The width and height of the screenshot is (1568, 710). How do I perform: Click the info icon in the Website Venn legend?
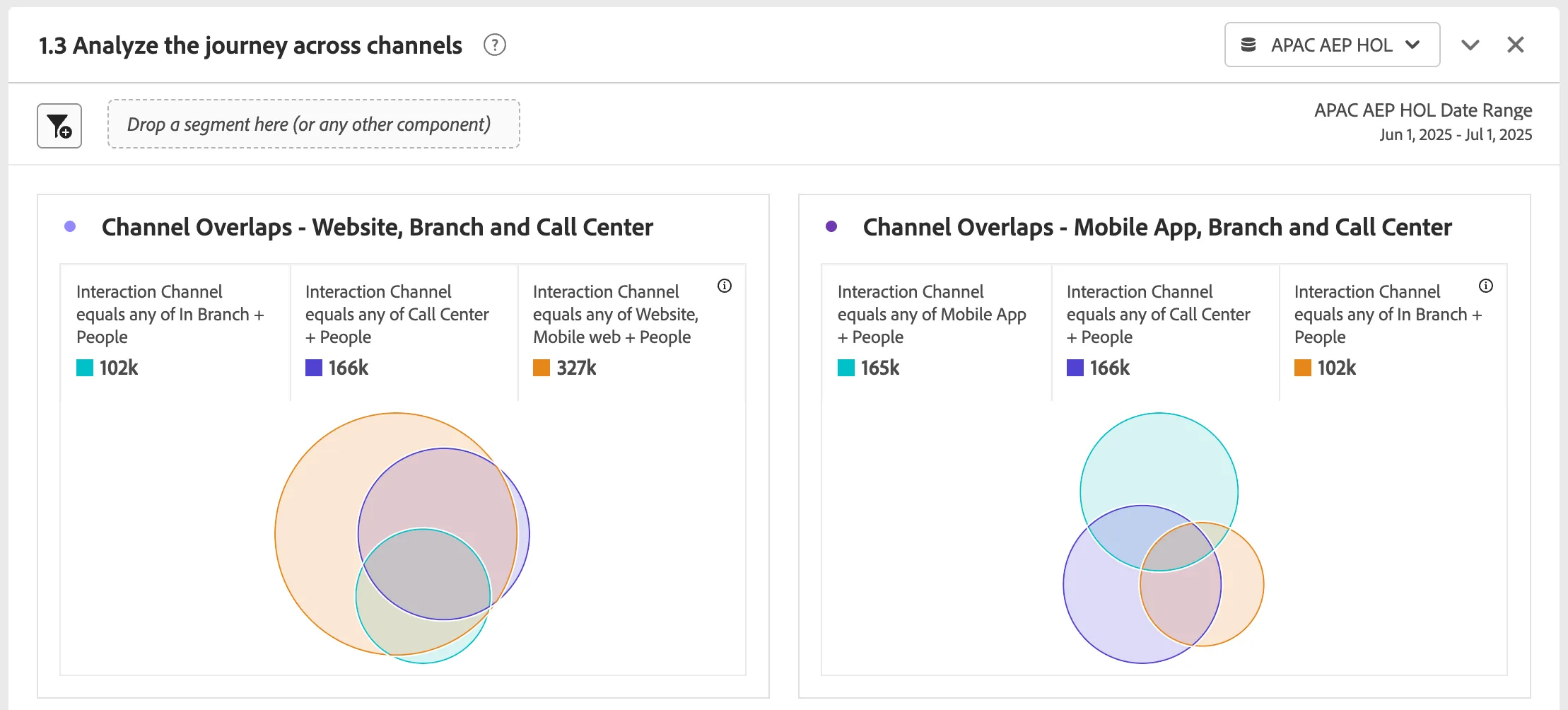click(x=725, y=286)
